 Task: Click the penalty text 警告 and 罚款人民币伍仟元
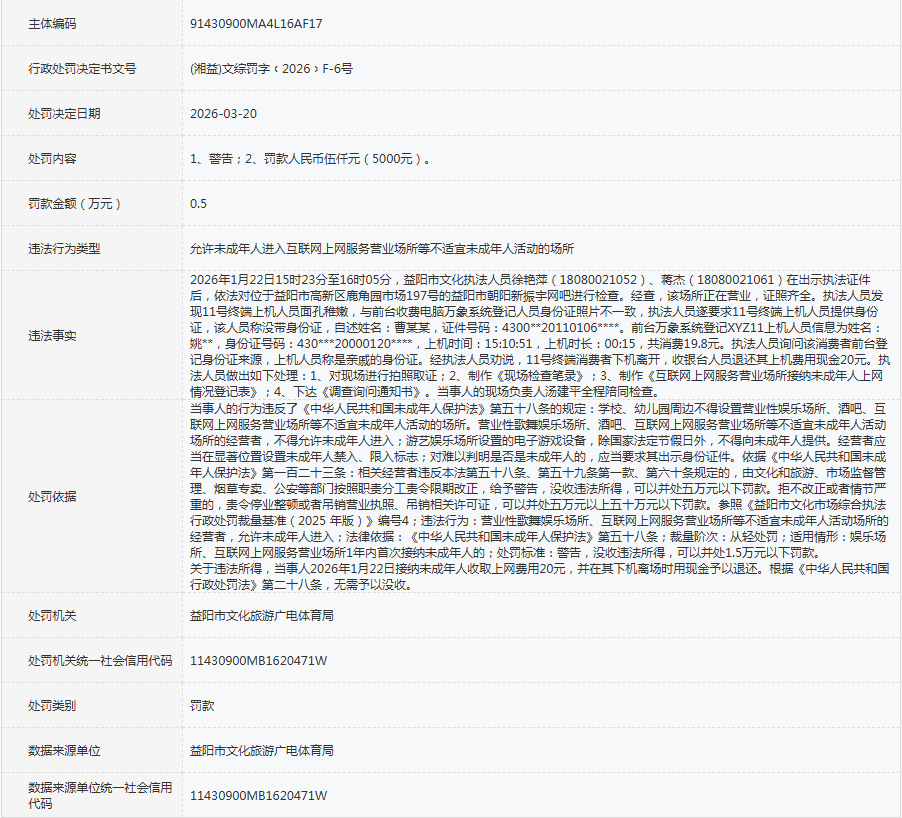[x=311, y=159]
